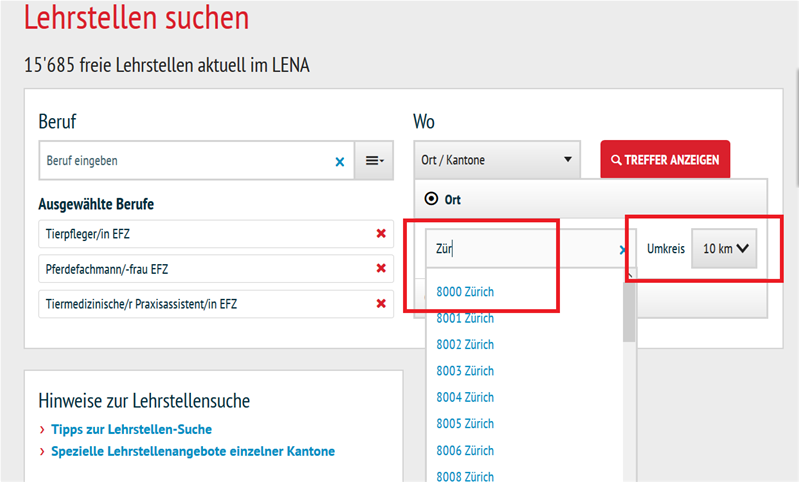Open Spezielle Lehrstellenangebote einzelner Kantone link

point(193,451)
